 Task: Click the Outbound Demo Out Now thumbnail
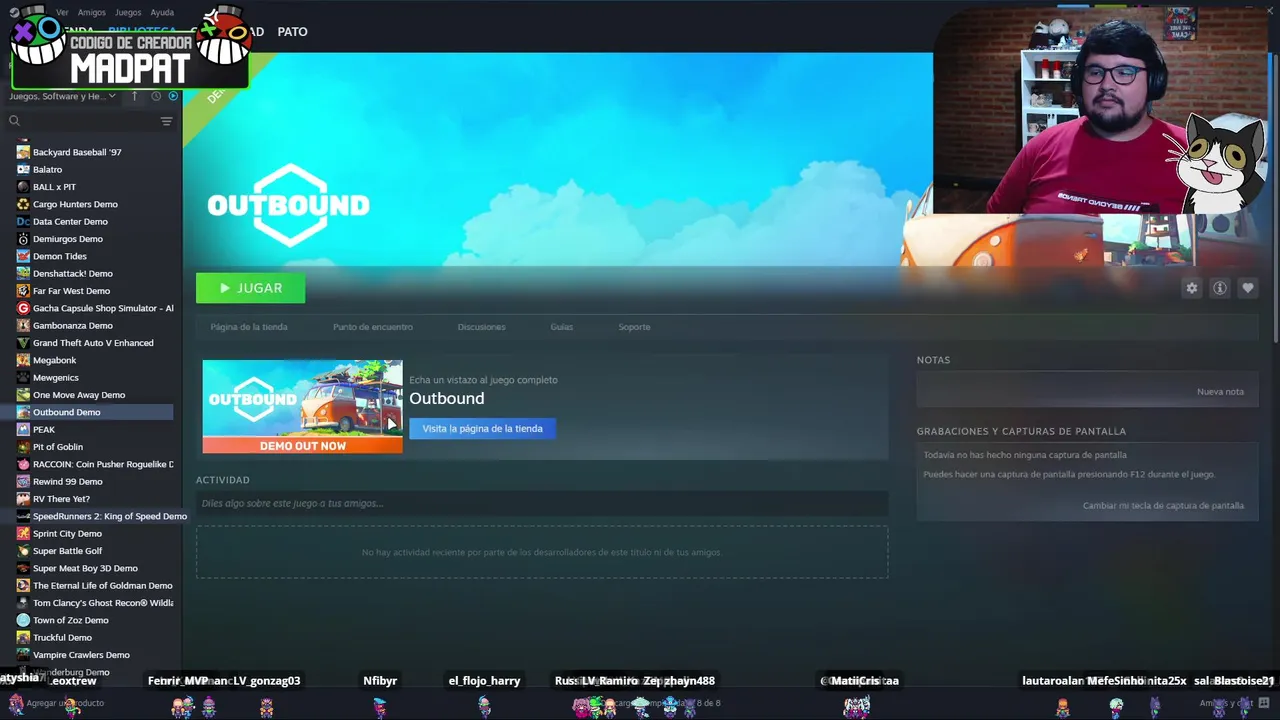point(302,407)
